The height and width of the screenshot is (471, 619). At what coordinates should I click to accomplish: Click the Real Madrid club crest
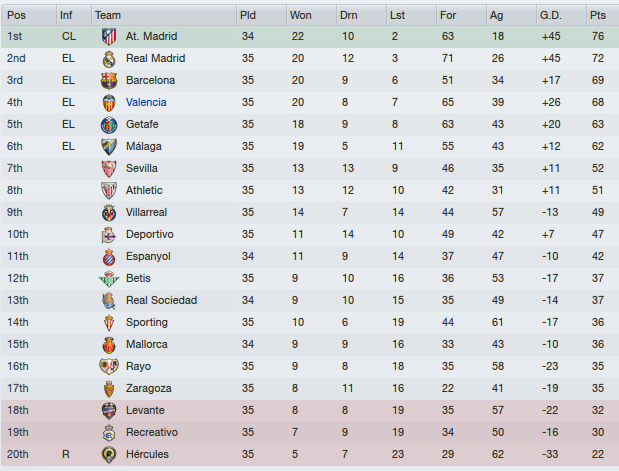click(x=109, y=59)
